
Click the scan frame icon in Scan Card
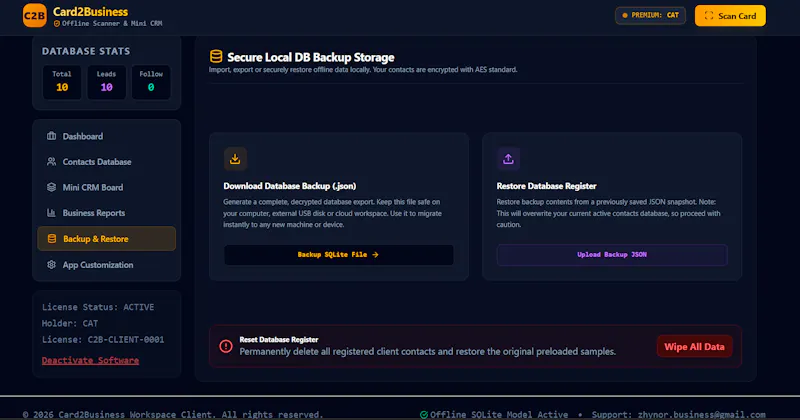pos(709,15)
